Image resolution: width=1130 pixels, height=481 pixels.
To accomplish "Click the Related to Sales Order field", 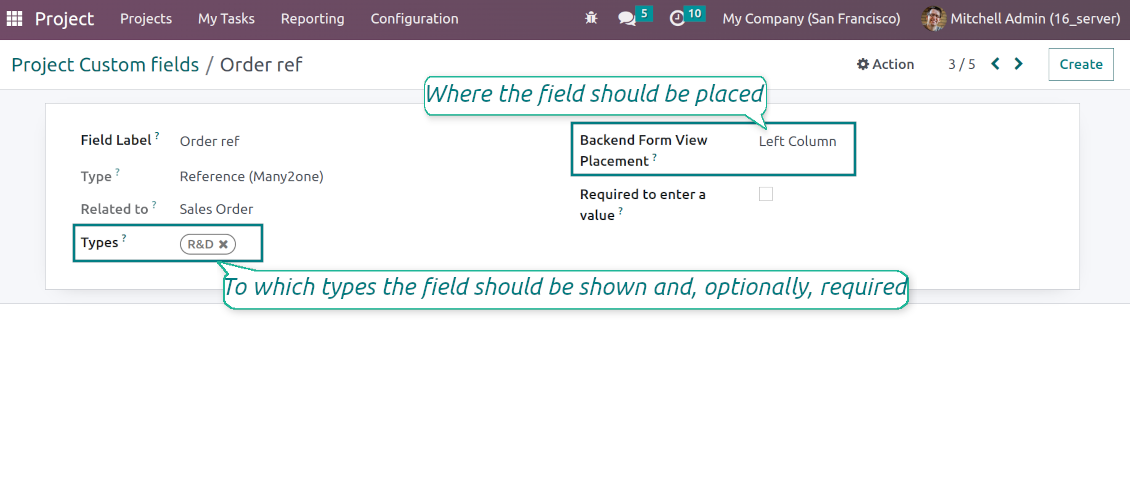I will (216, 209).
